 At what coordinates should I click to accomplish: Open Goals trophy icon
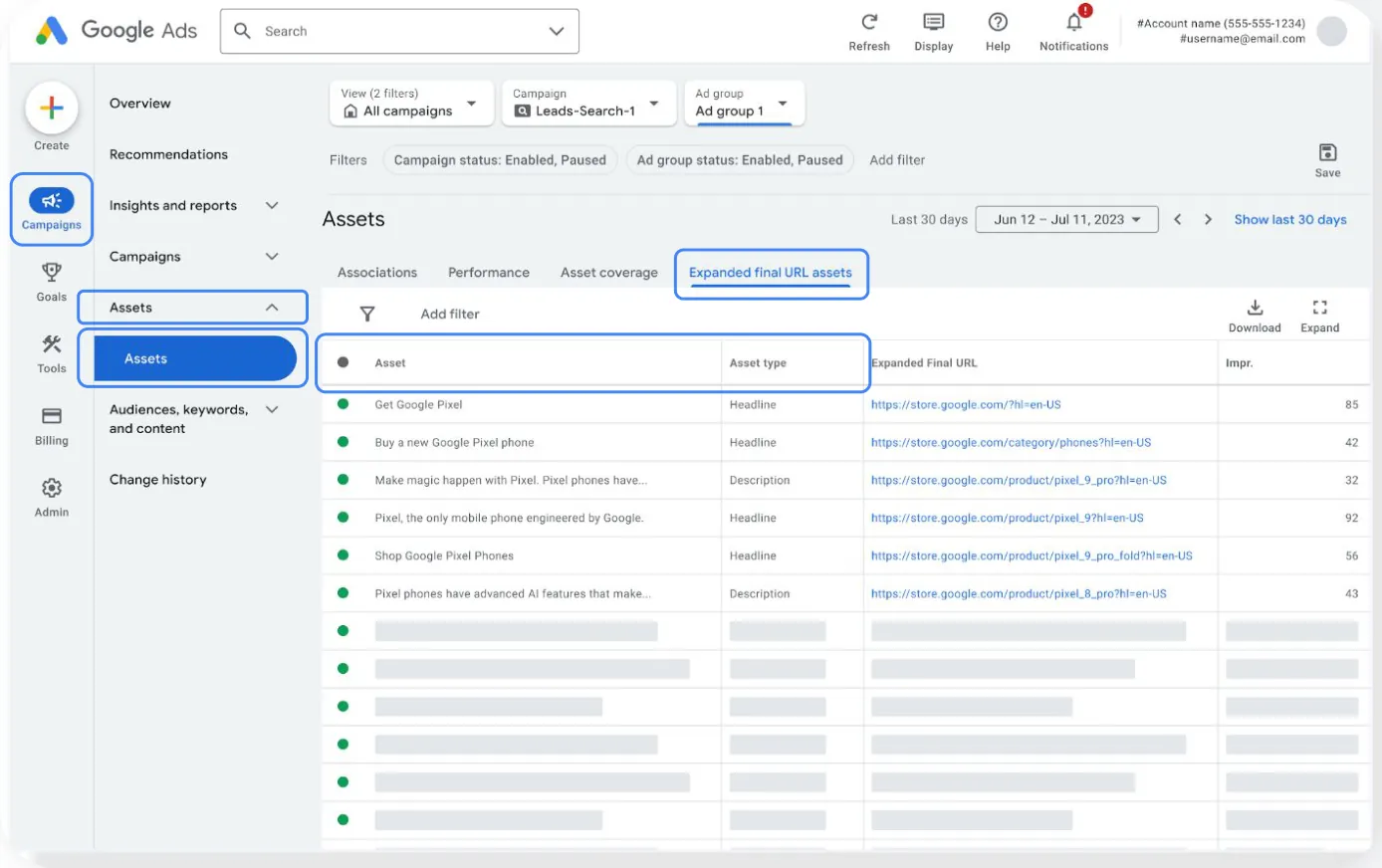pos(52,272)
